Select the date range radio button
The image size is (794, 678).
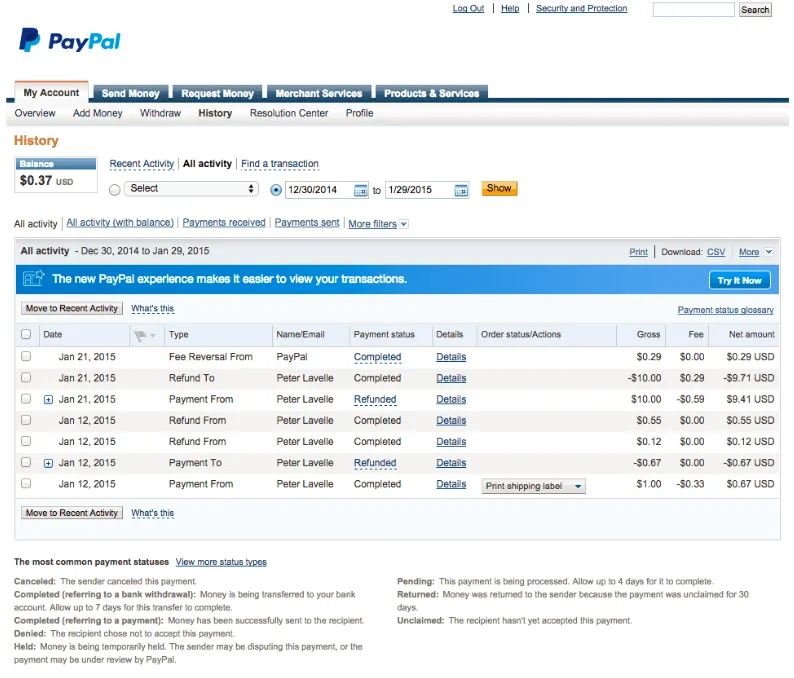pyautogui.click(x=276, y=190)
